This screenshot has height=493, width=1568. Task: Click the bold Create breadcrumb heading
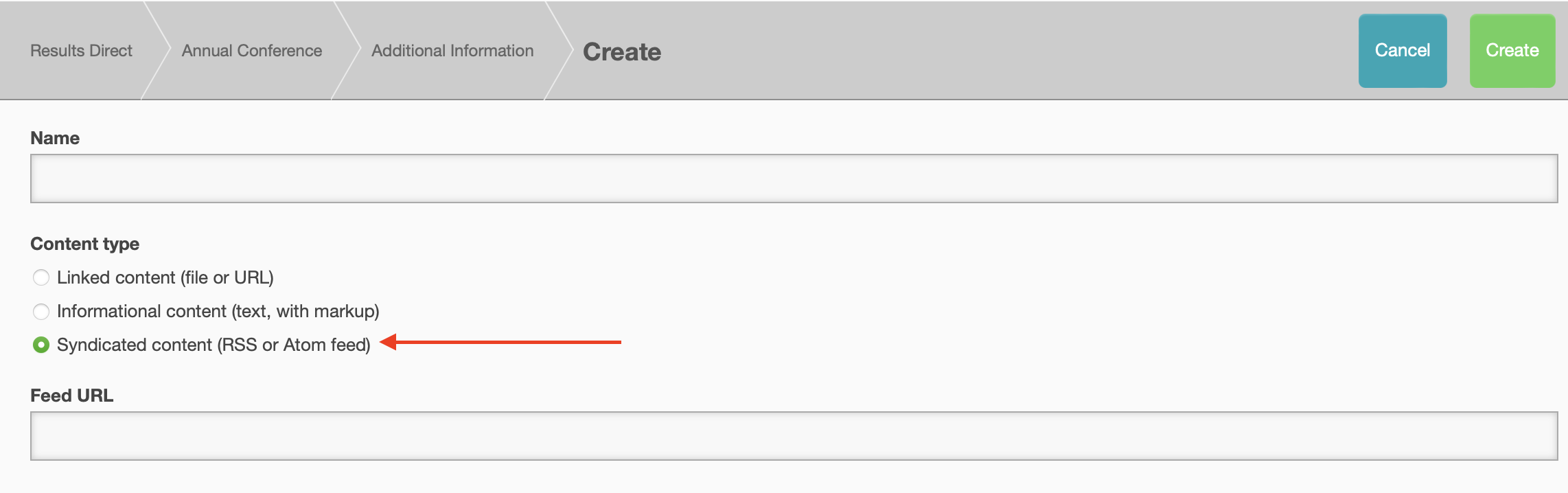click(621, 52)
